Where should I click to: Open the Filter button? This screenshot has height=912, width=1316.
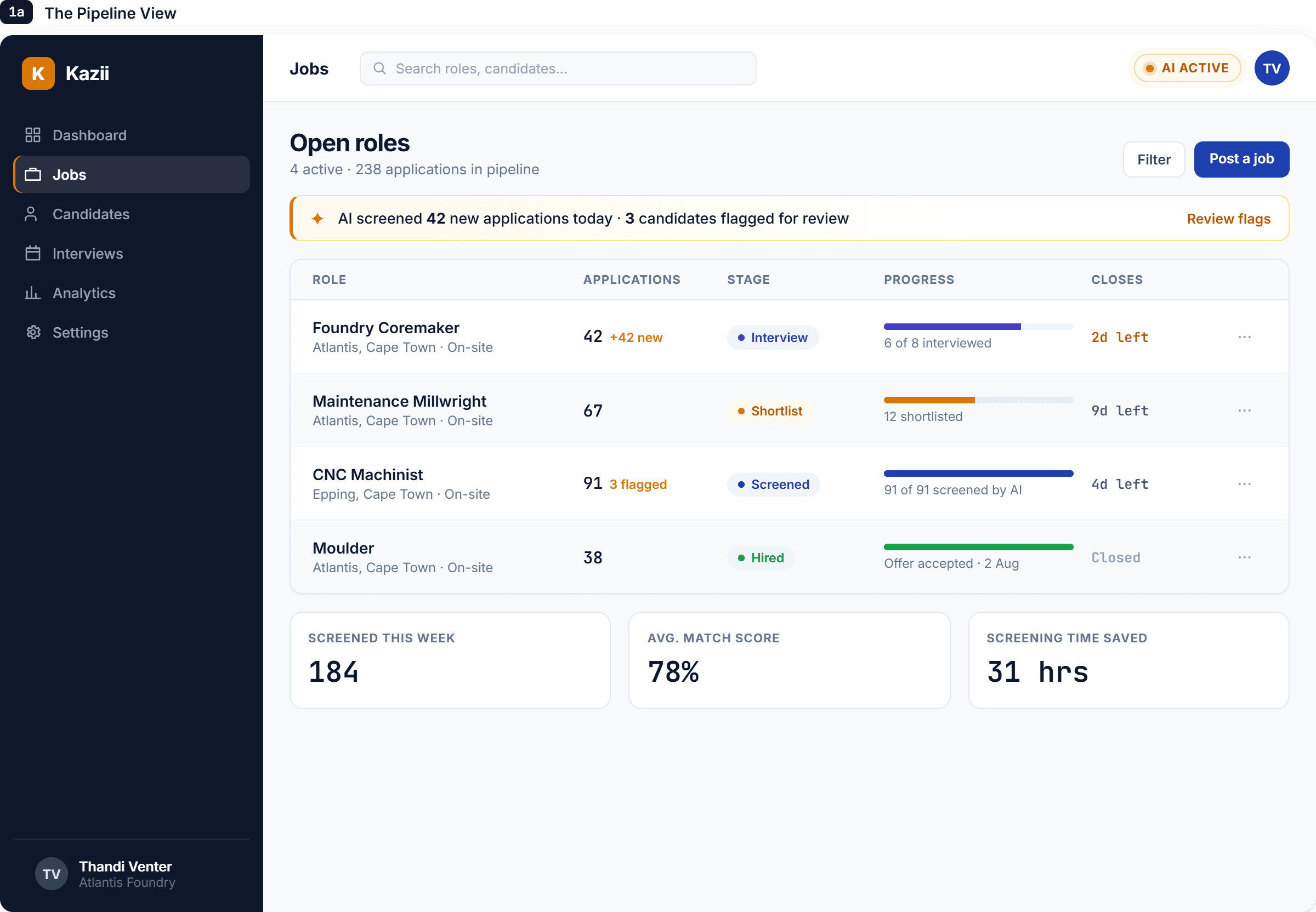[x=1154, y=159]
